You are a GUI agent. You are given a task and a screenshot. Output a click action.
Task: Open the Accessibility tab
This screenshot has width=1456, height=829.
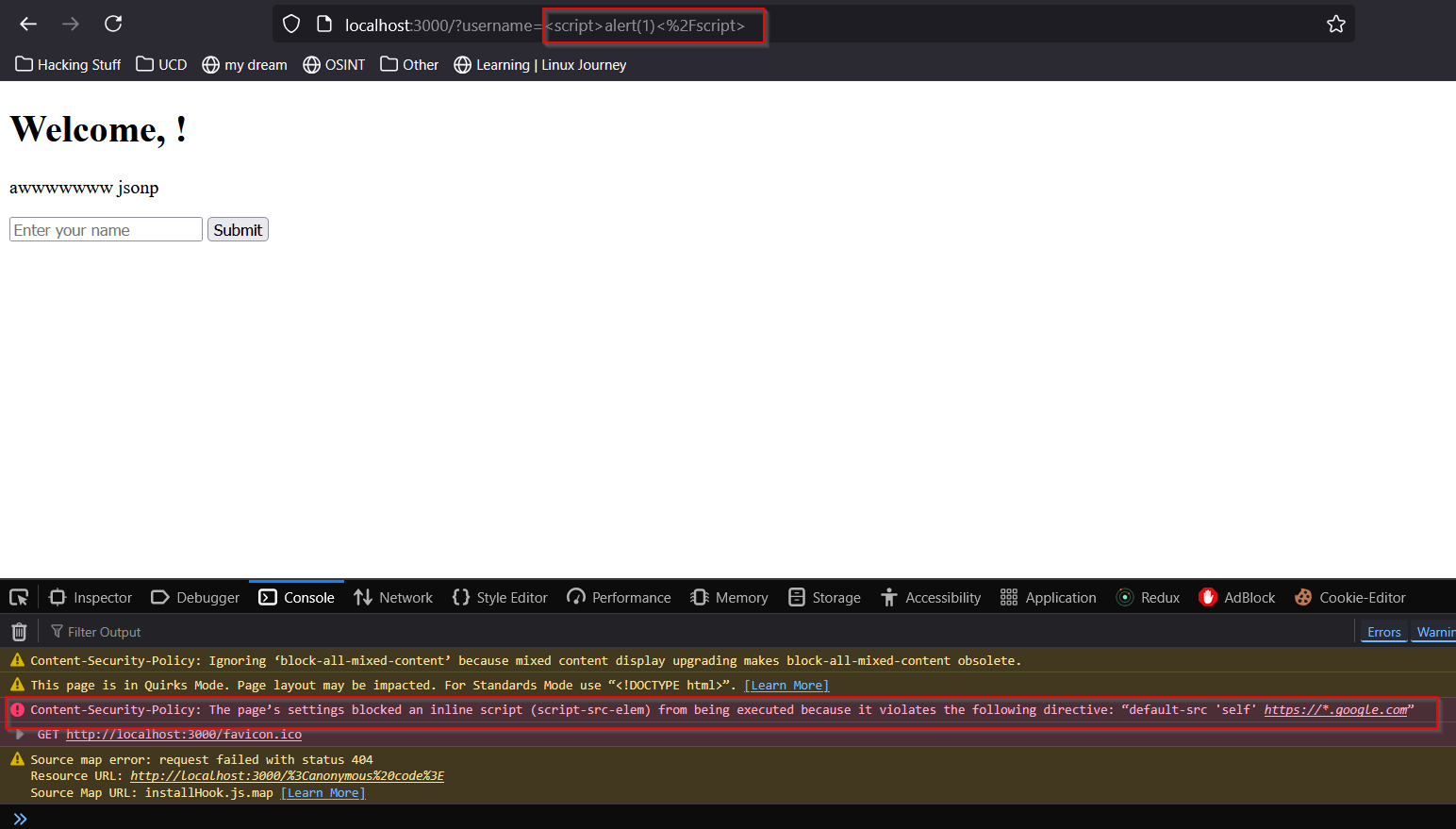[x=931, y=597]
